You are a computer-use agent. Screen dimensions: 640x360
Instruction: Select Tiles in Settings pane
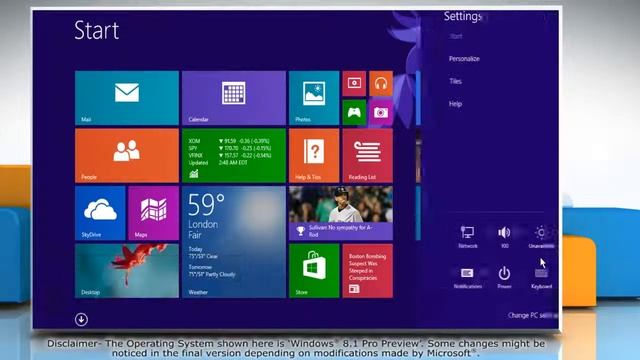[x=455, y=81]
